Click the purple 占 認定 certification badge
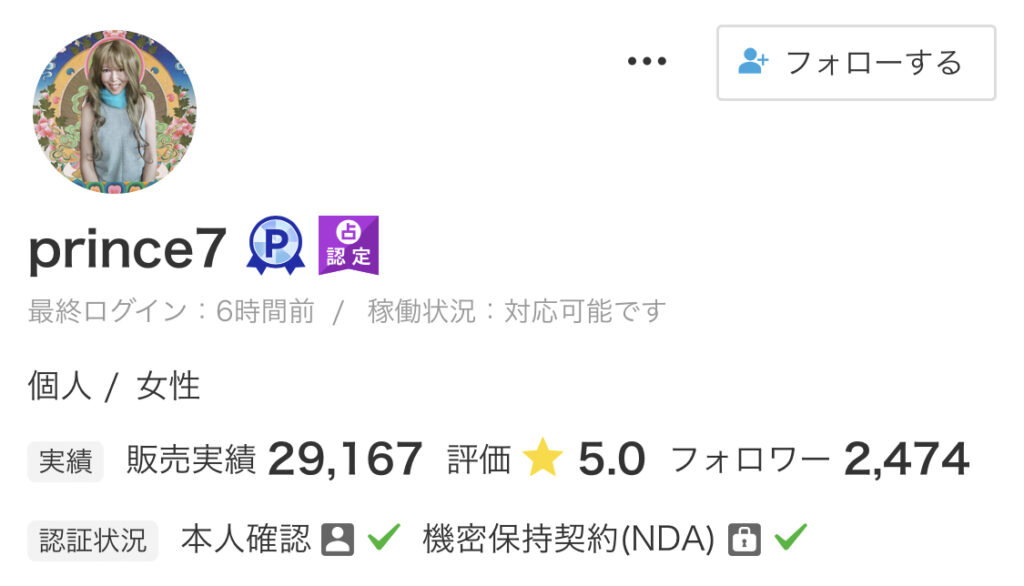The height and width of the screenshot is (586, 1024). (x=349, y=245)
